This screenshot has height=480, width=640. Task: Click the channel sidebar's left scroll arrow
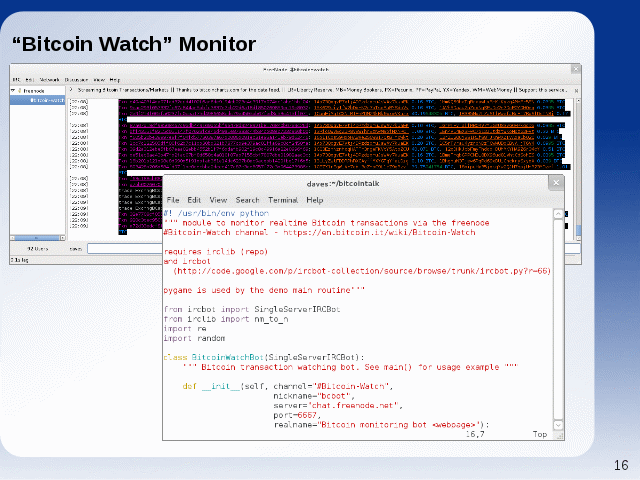click(12, 238)
